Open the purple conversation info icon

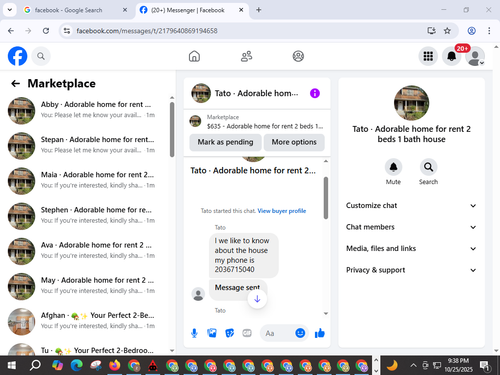(x=315, y=93)
